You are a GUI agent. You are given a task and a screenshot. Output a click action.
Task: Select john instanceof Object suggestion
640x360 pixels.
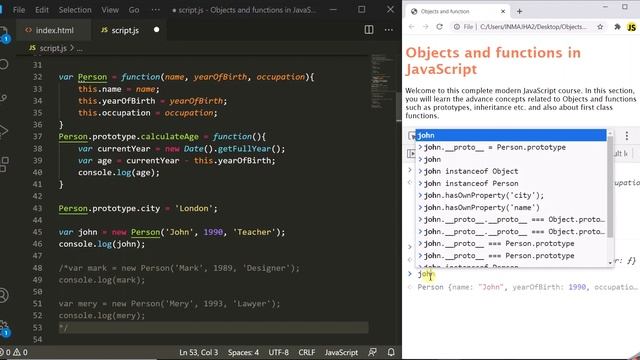(x=511, y=171)
